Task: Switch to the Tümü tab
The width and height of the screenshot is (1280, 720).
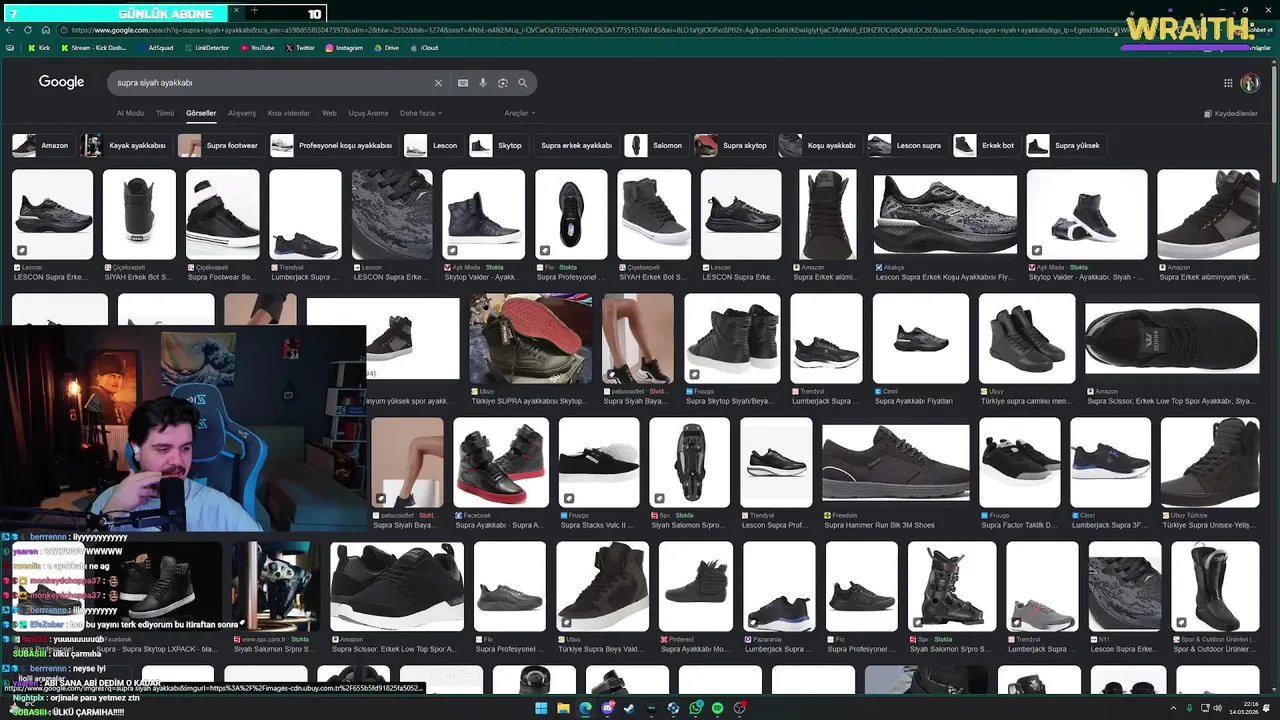Action: (x=165, y=113)
